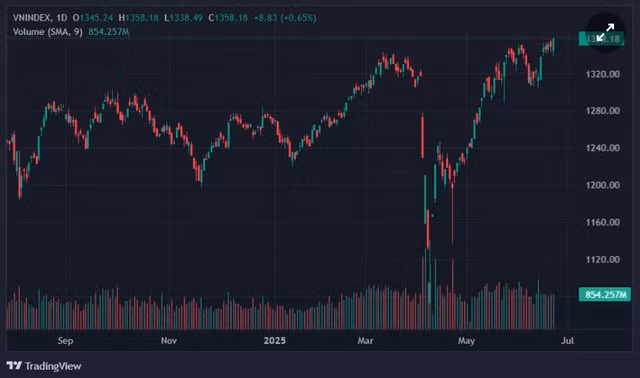
Task: Click the Volume (SMA, 9) indicator label
Action: pos(47,32)
